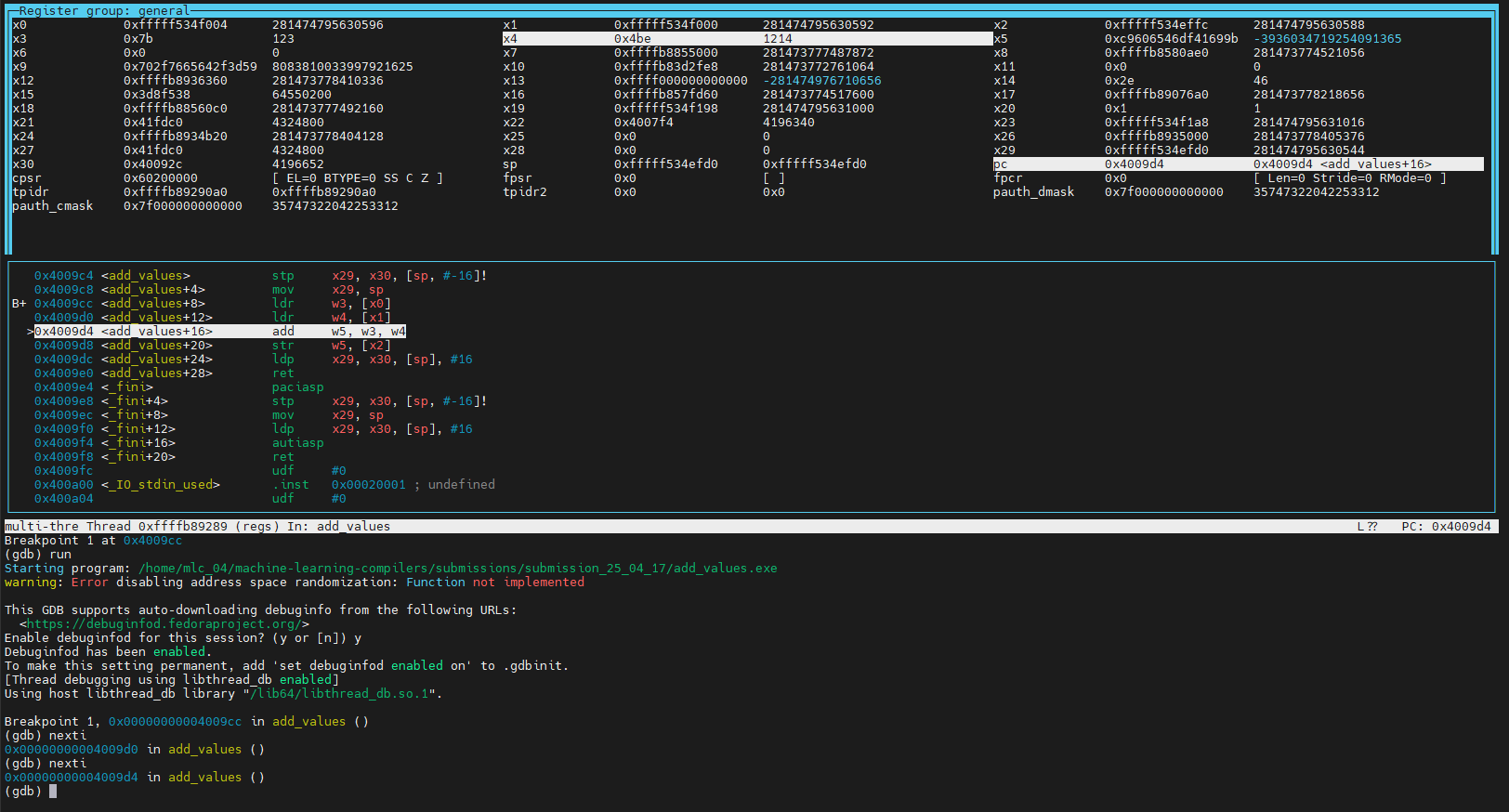Click the ldr w4, [x1] instruction line
This screenshot has height=812, width=1509.
point(213,318)
